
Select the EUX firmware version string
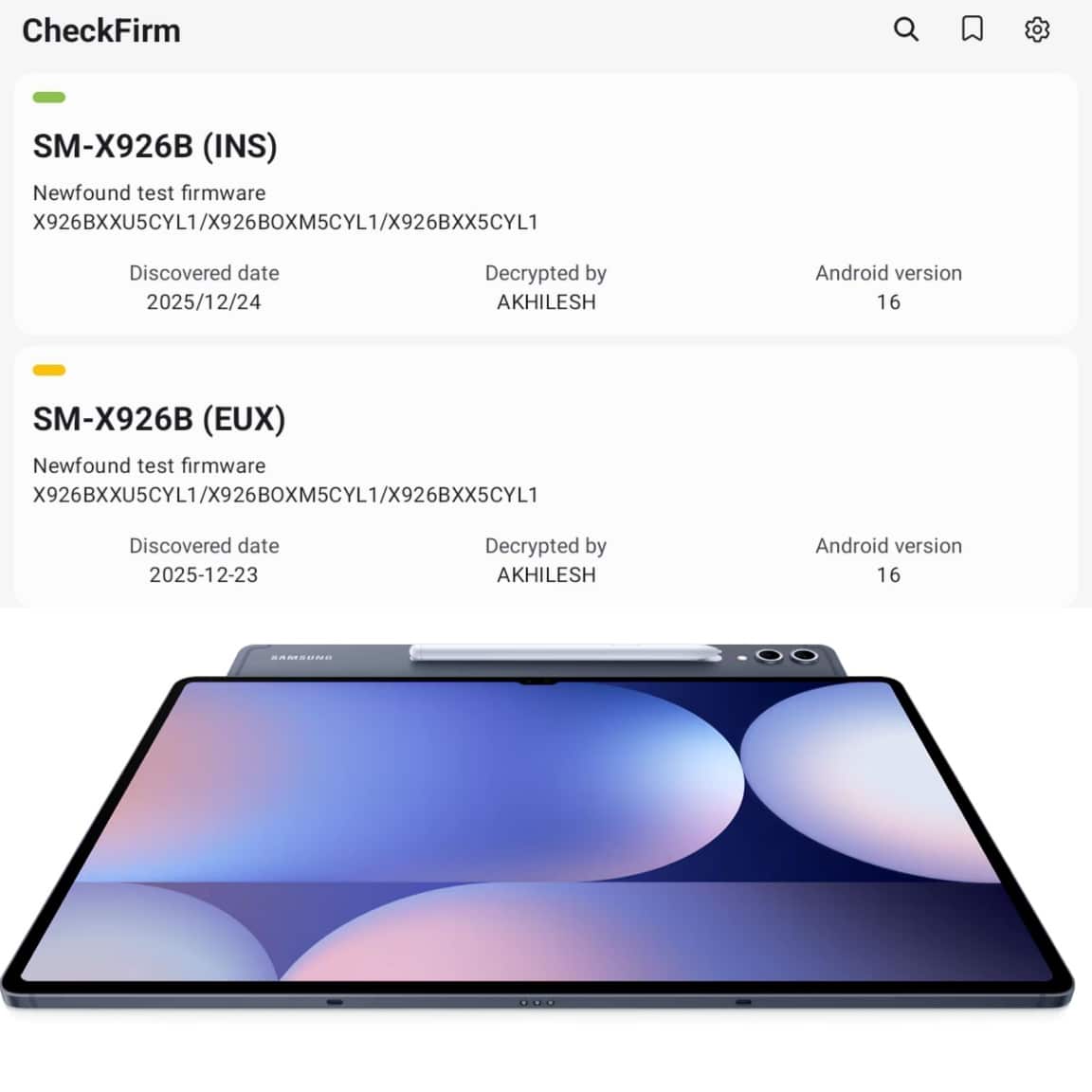coord(285,495)
